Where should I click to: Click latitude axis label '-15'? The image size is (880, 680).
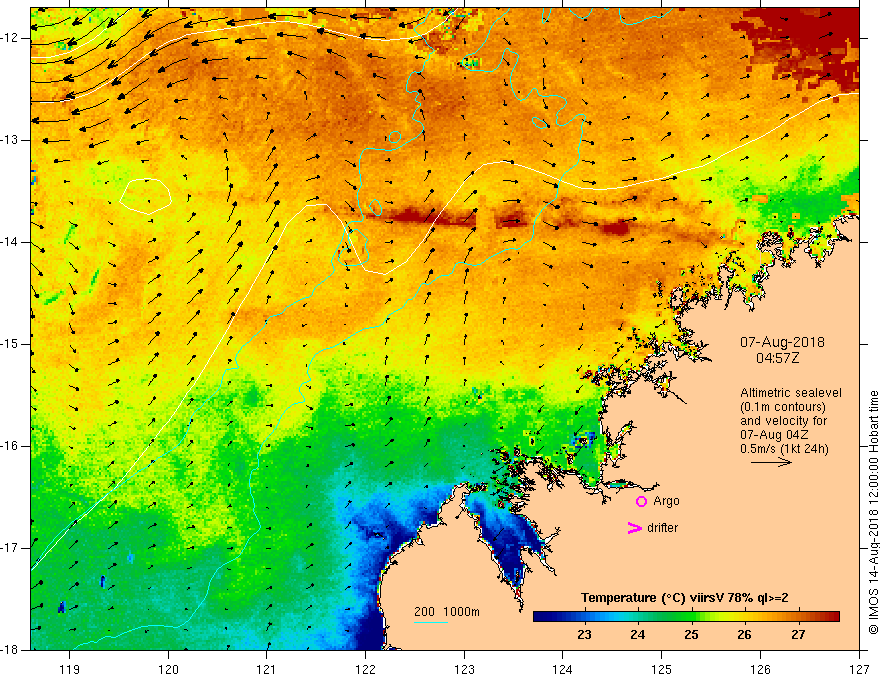pos(11,344)
